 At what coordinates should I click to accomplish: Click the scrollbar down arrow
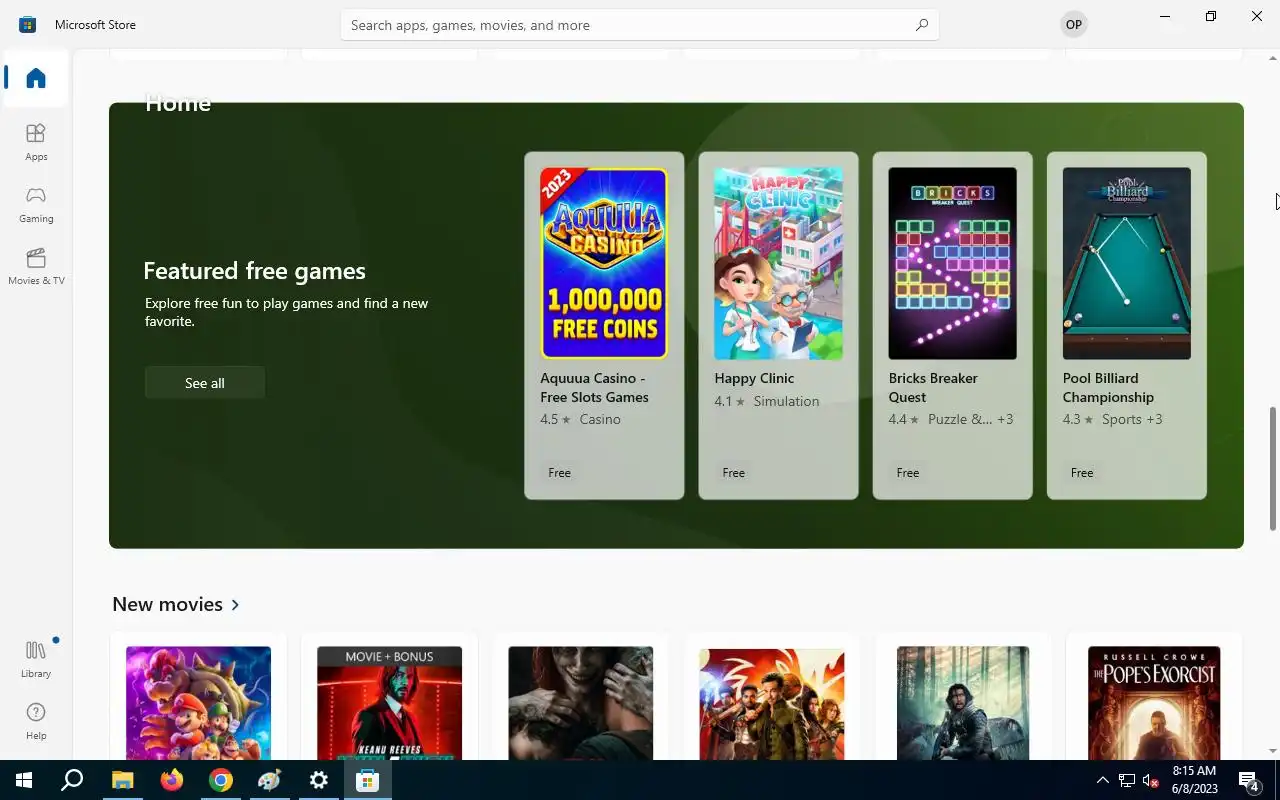click(x=1273, y=751)
